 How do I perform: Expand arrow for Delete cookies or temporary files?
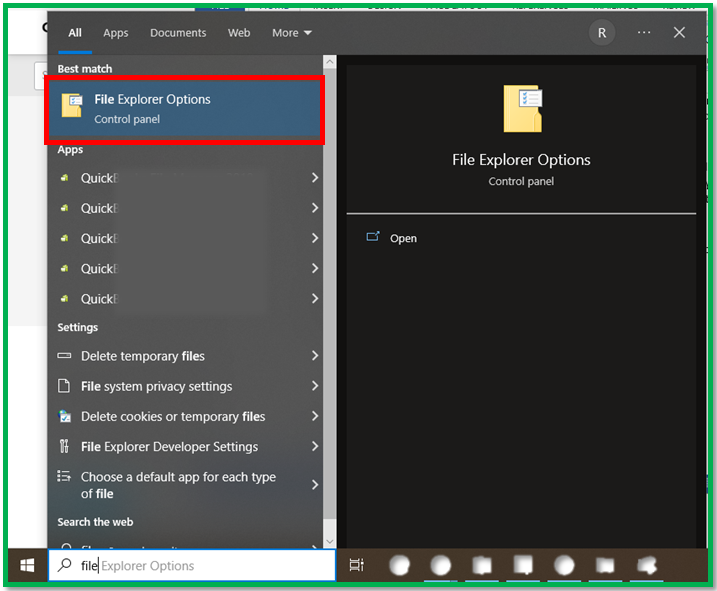pos(315,416)
